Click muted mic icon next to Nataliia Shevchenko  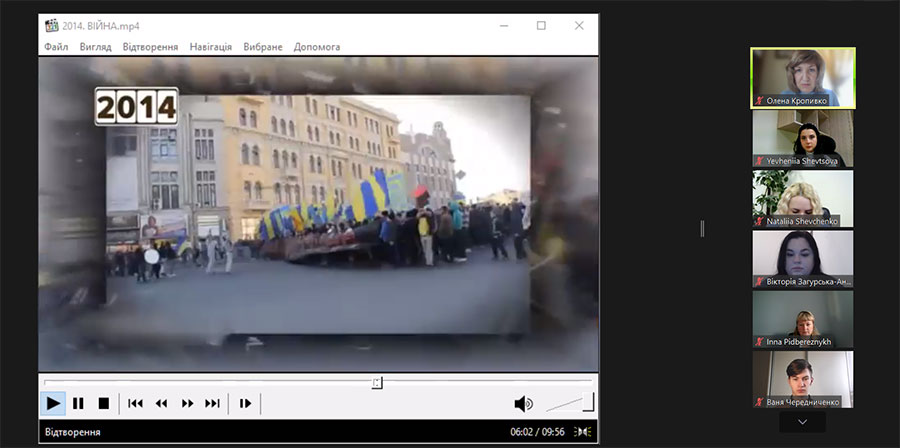[760, 221]
